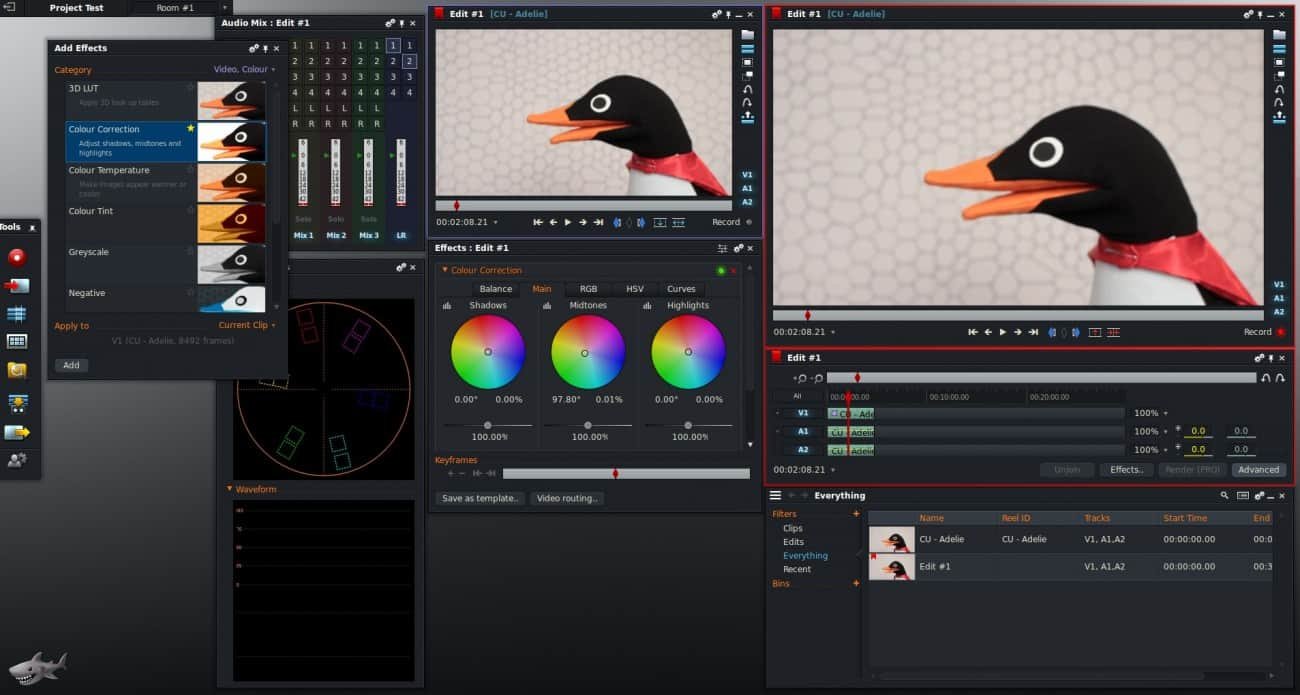Click undo arrow in Edit #1 timeline
This screenshot has width=1300, height=695.
pyautogui.click(x=1266, y=378)
